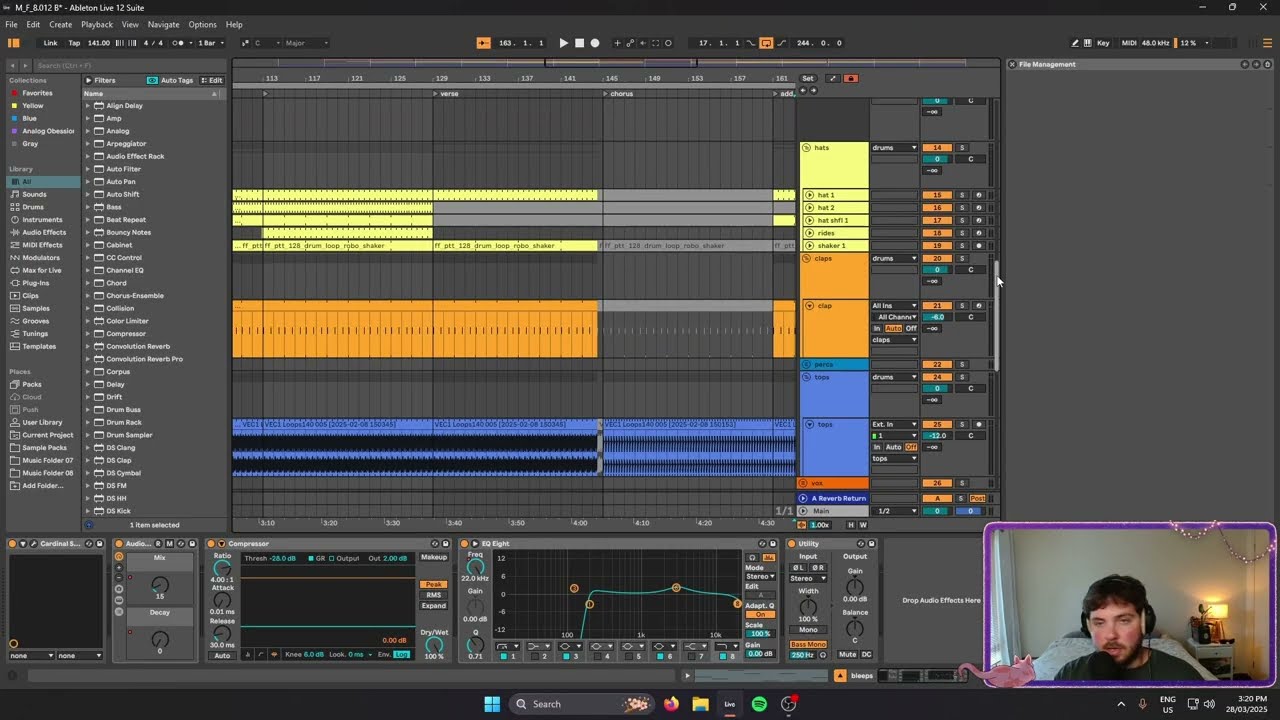Image resolution: width=1280 pixels, height=720 pixels.
Task: Open the Help menu
Action: click(x=234, y=24)
